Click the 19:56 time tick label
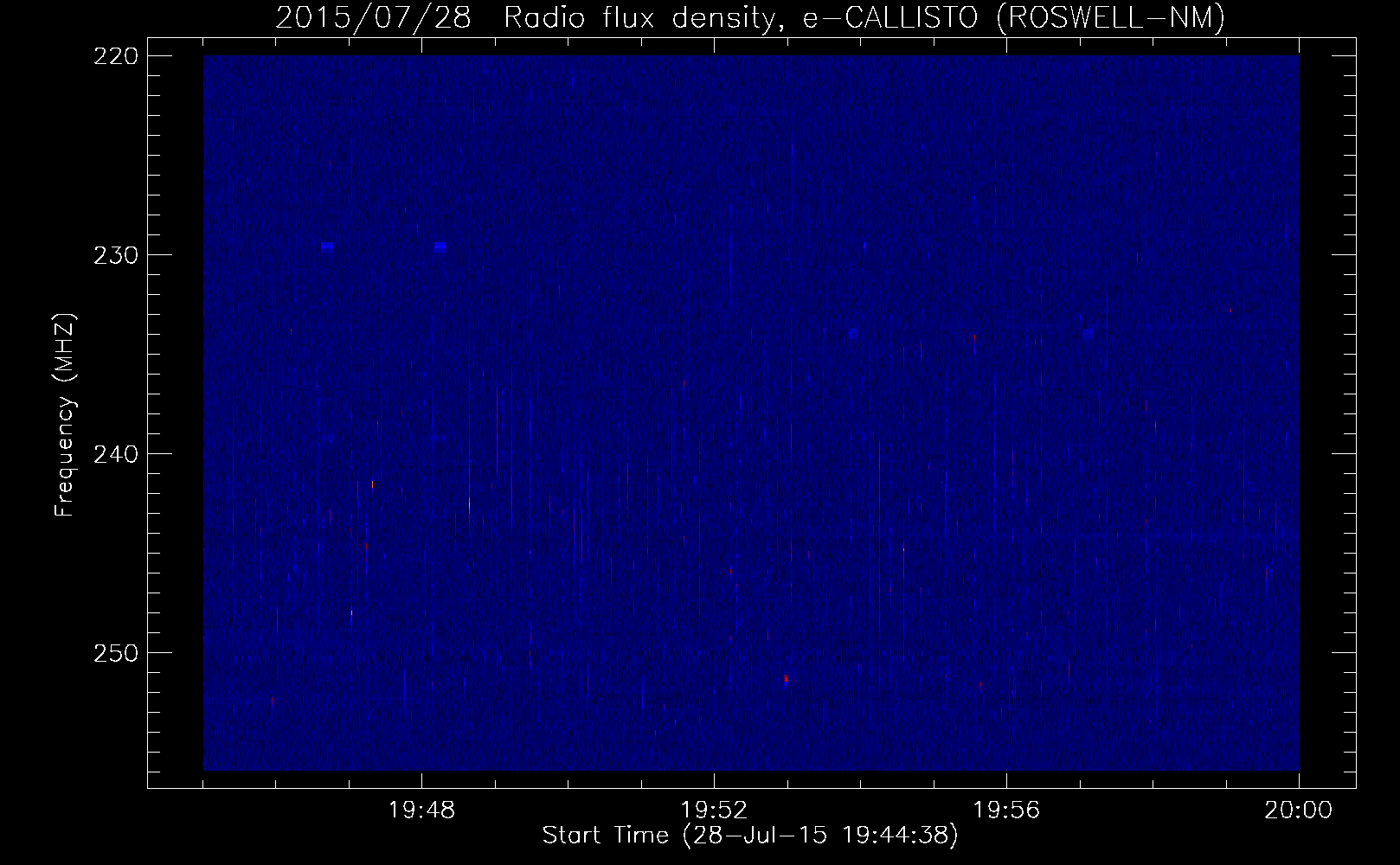The height and width of the screenshot is (865, 1400). [1006, 811]
